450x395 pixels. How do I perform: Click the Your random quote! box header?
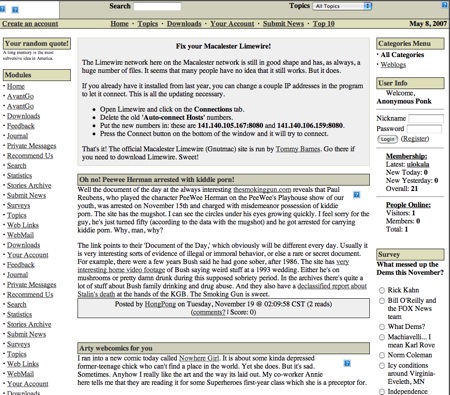[x=37, y=44]
